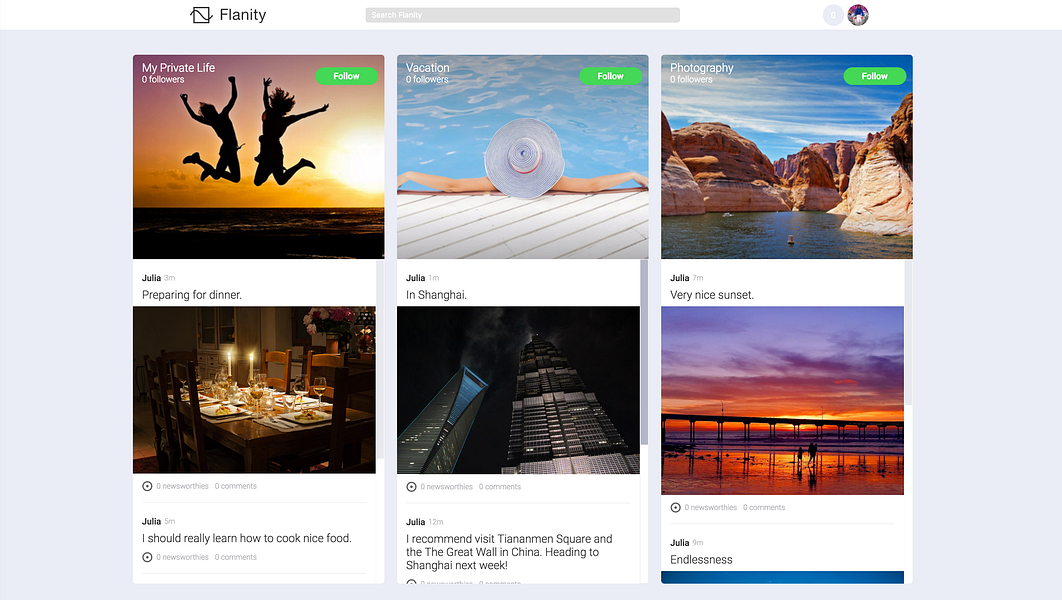This screenshot has width=1062, height=600.
Task: Open comments on the cooking post
Action: tap(236, 557)
